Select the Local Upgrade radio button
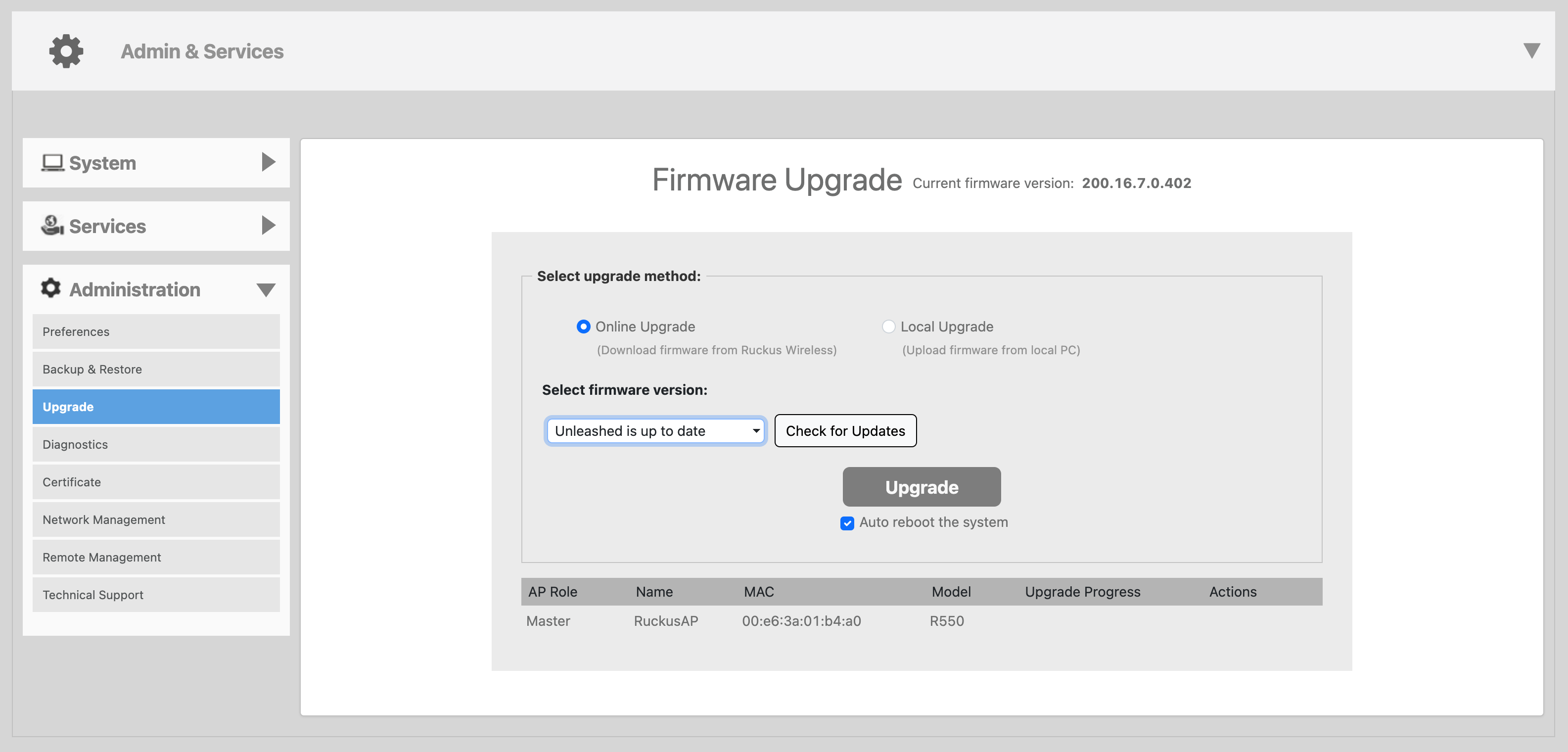This screenshot has width=1568, height=752. pos(887,326)
